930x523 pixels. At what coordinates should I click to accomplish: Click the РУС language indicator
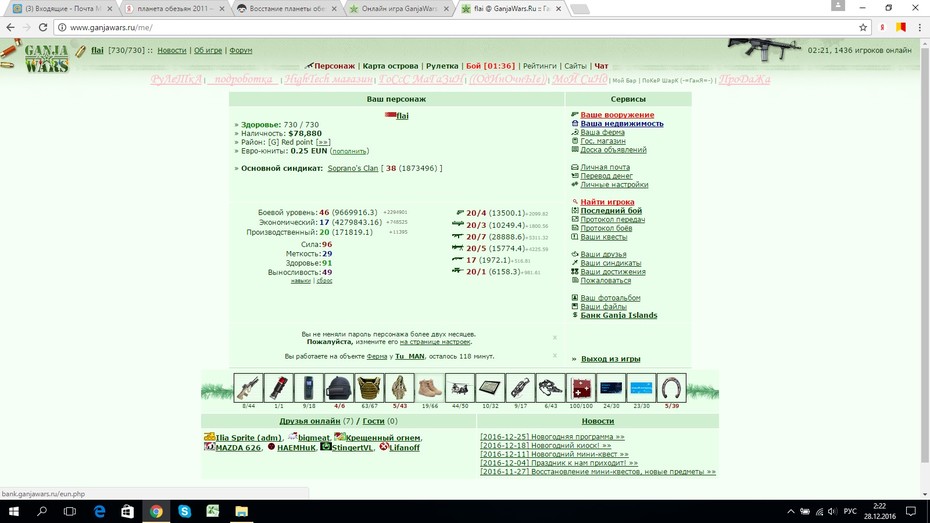[849, 511]
